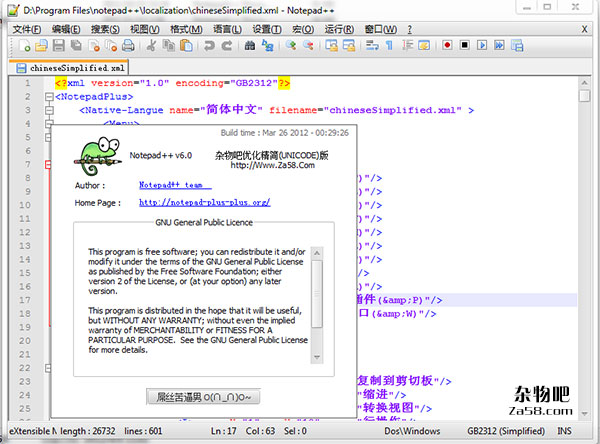This screenshot has width=600, height=444.
Task: Toggle synchronized horizontal scrolling icon
Action: (x=349, y=46)
